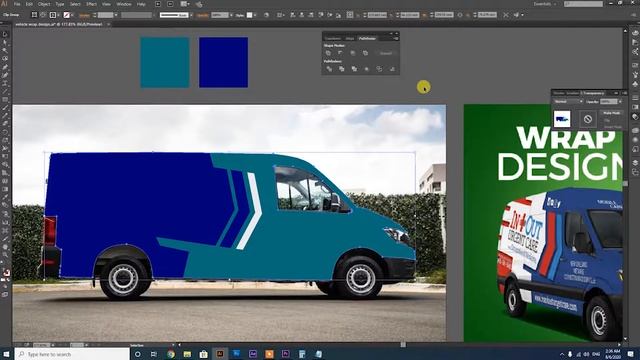
Task: Click the Stroke label link
Action: click(x=84, y=15)
